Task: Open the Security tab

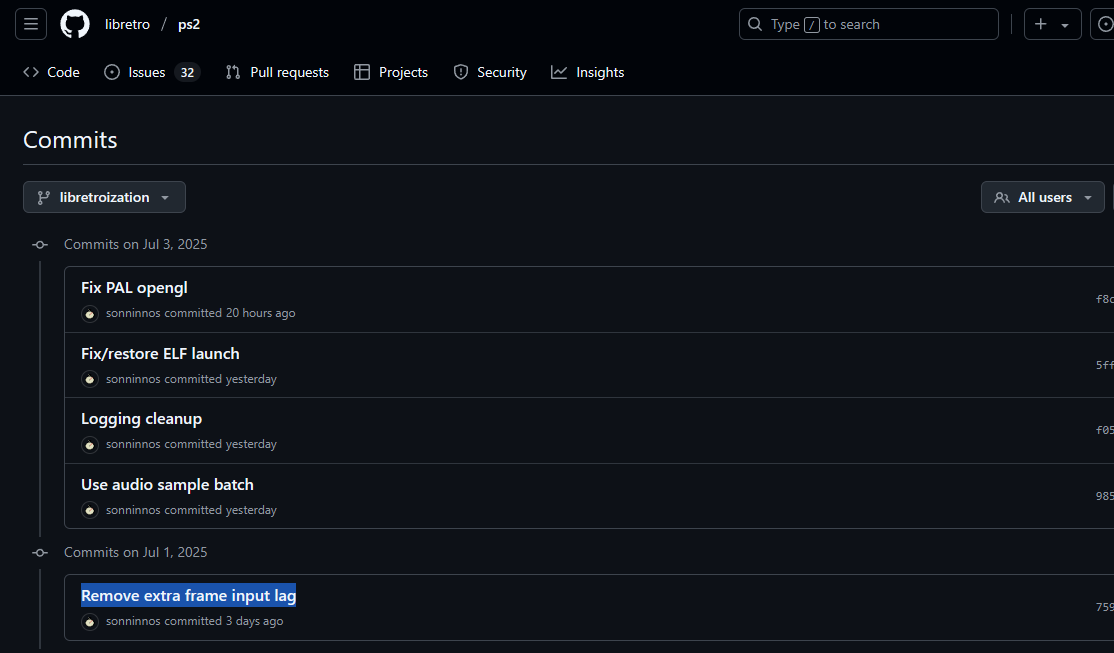Action: [x=490, y=72]
